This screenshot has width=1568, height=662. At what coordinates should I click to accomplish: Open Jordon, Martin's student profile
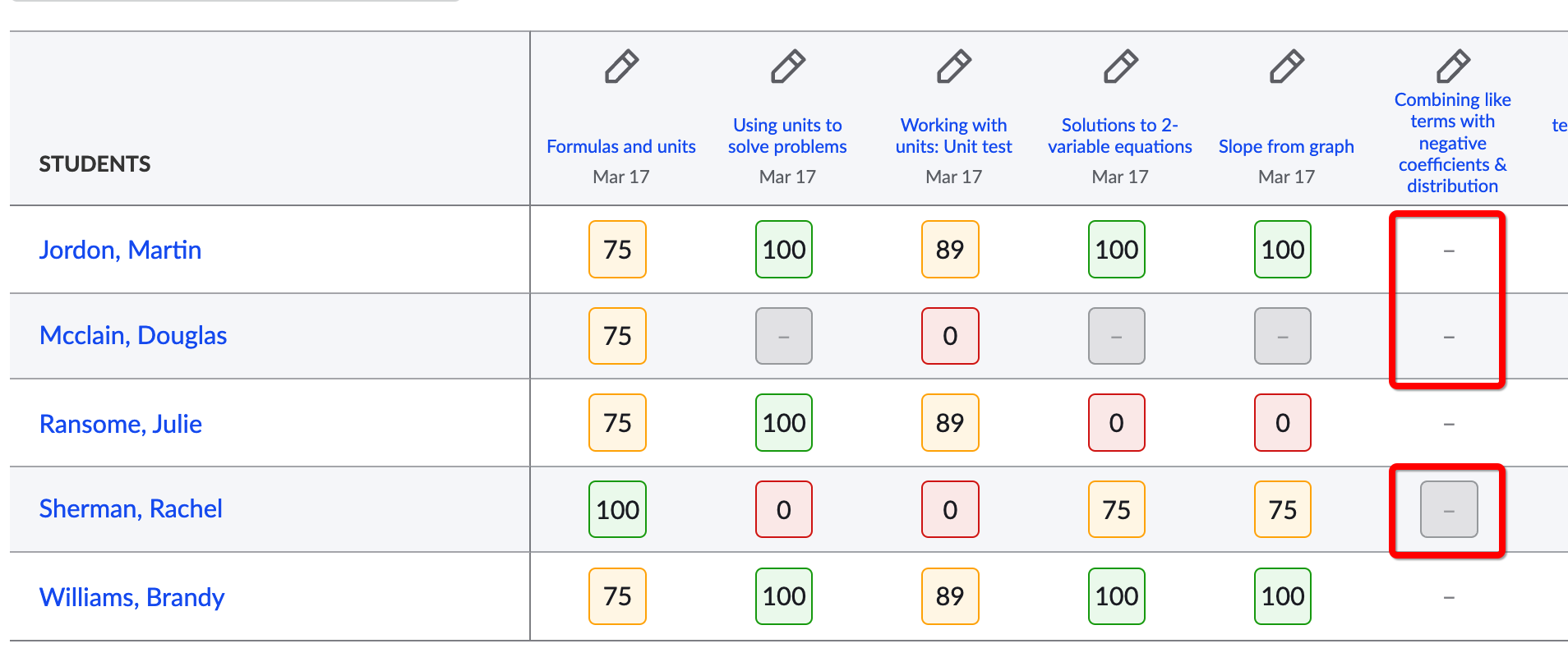(x=120, y=250)
